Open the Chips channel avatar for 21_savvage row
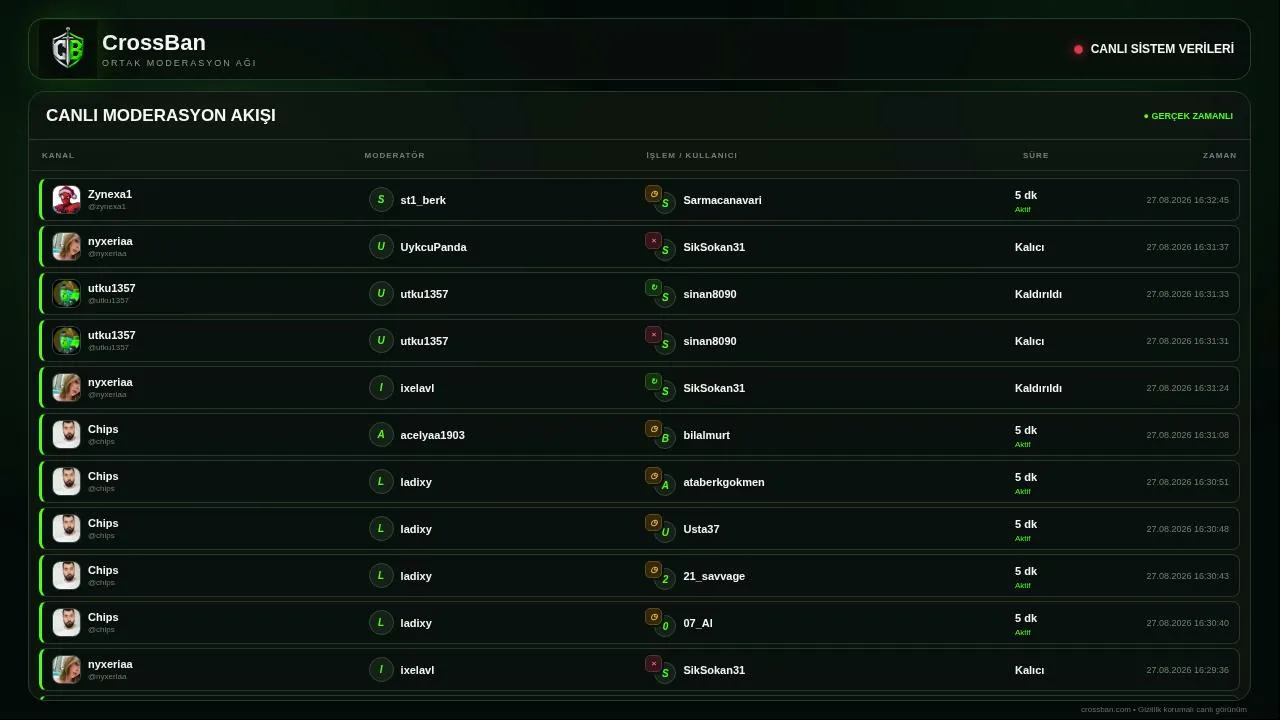1280x720 pixels. 67,576
